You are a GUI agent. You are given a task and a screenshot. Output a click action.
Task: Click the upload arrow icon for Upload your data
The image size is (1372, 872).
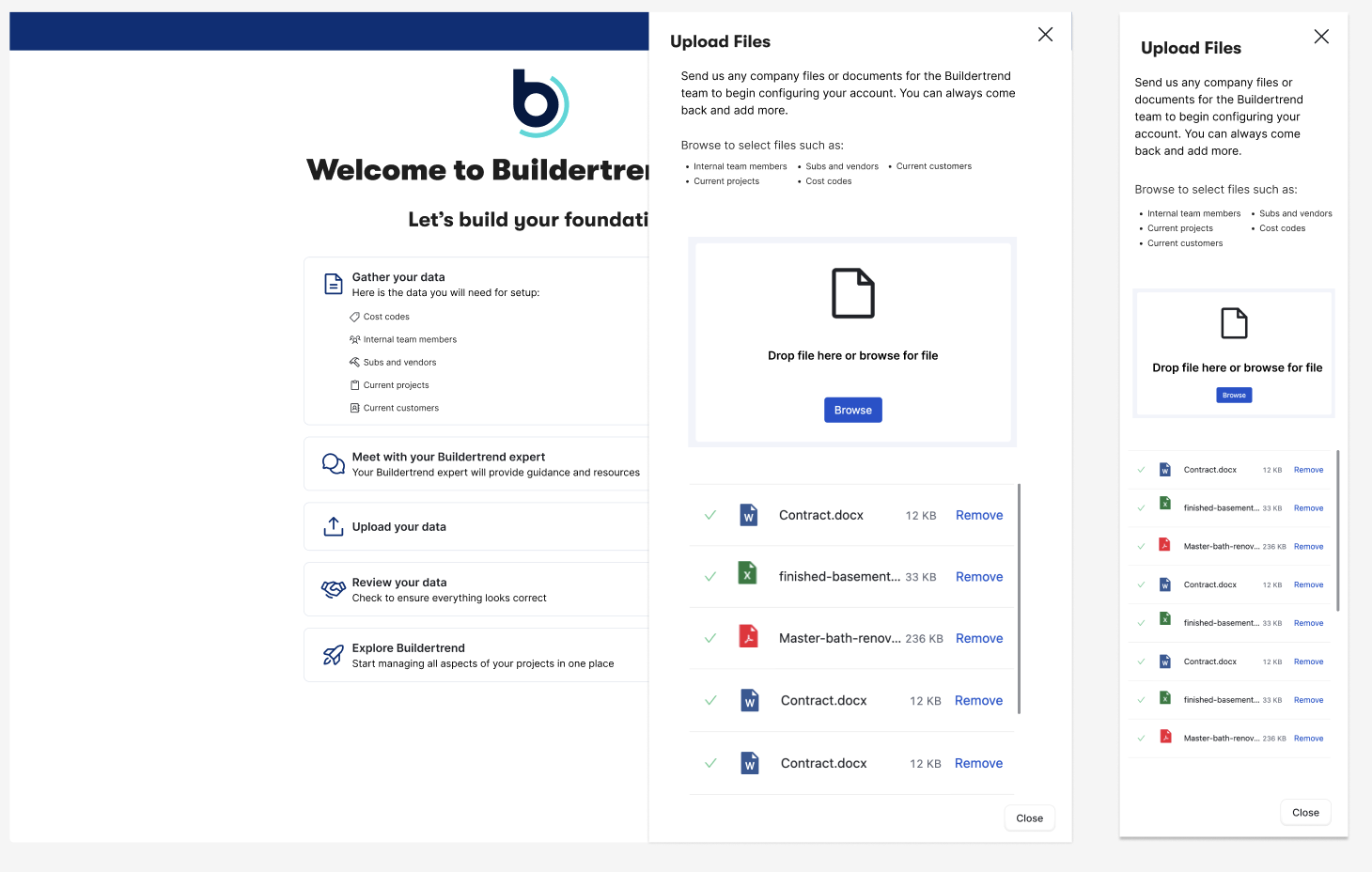tap(333, 526)
